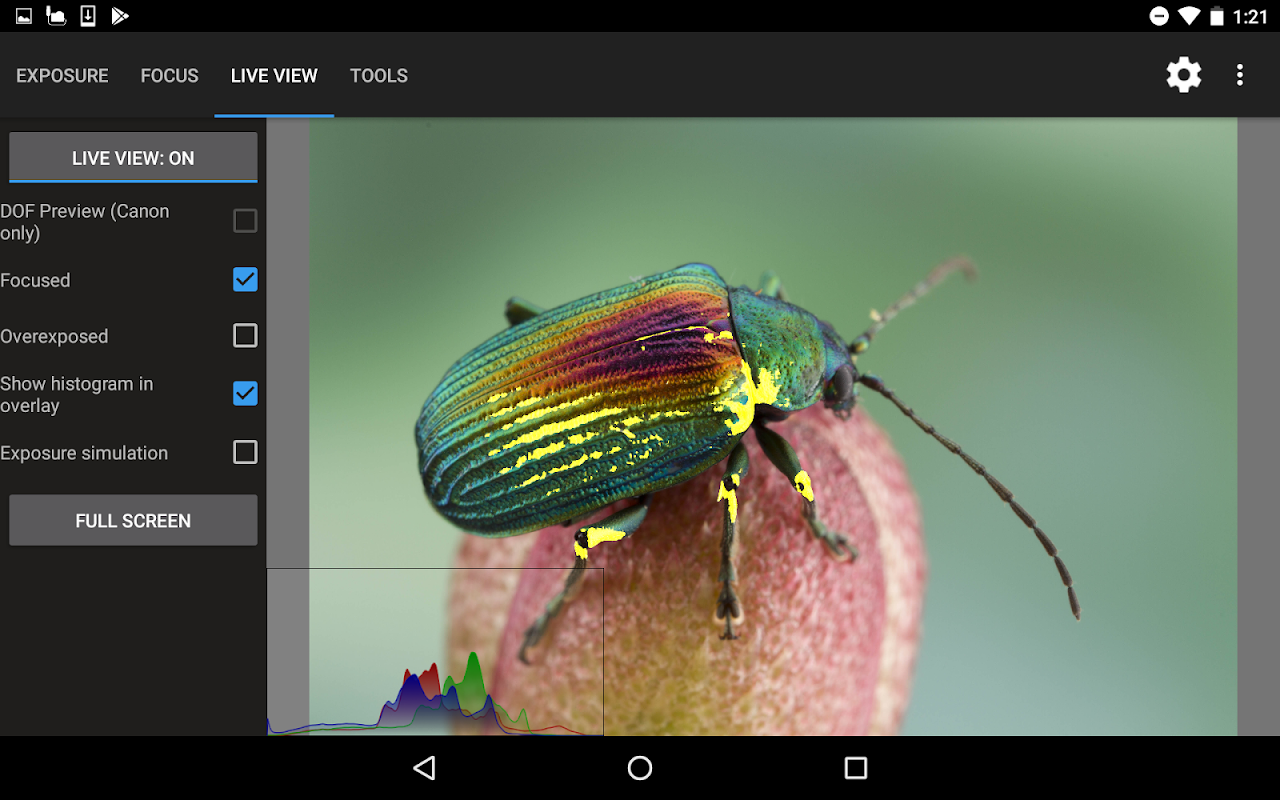
Task: Tap the recent apps square icon
Action: pos(855,767)
